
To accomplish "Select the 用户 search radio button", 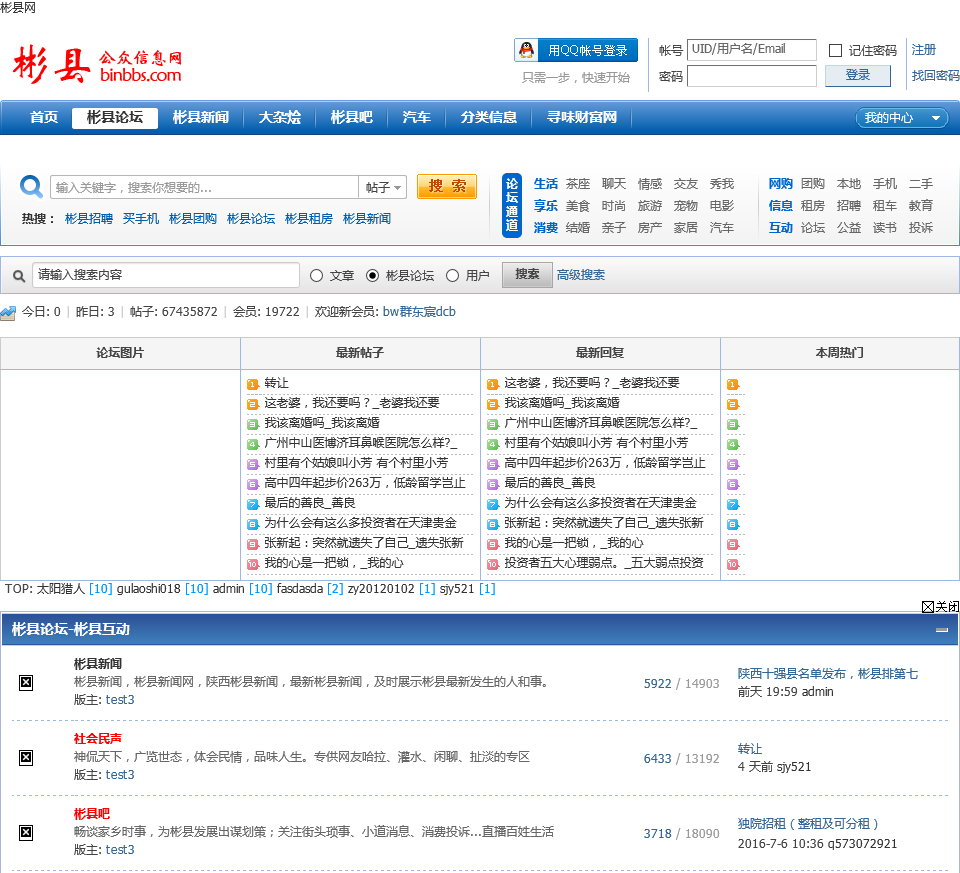I will tap(452, 275).
